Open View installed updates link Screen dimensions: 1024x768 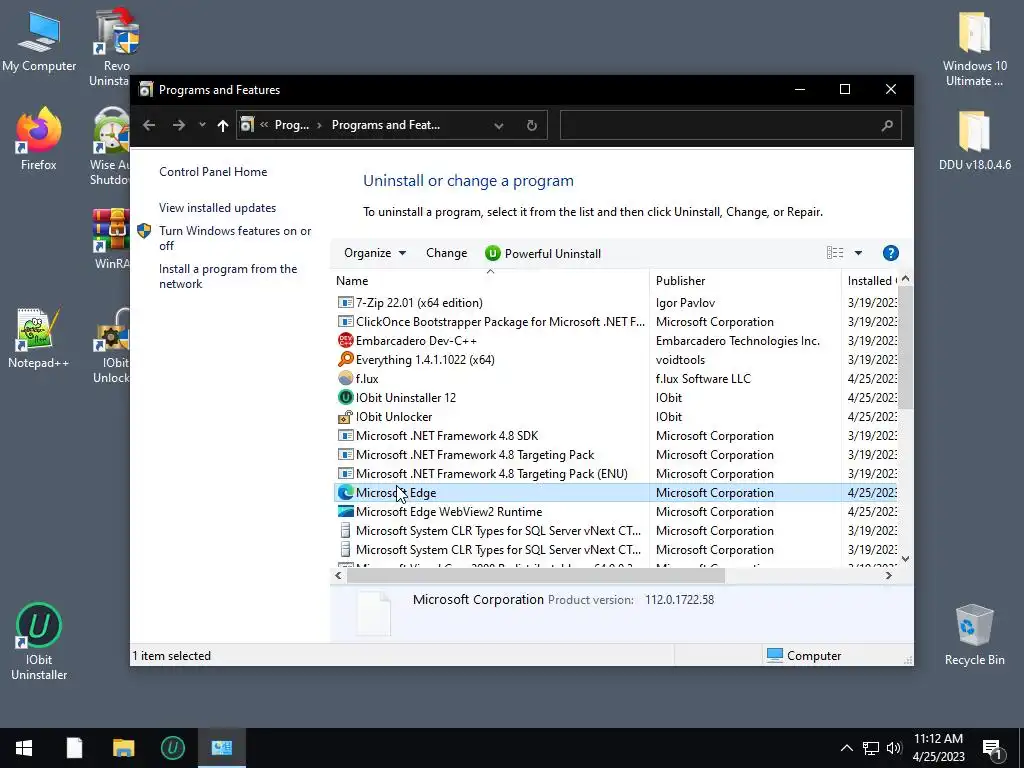tap(217, 208)
